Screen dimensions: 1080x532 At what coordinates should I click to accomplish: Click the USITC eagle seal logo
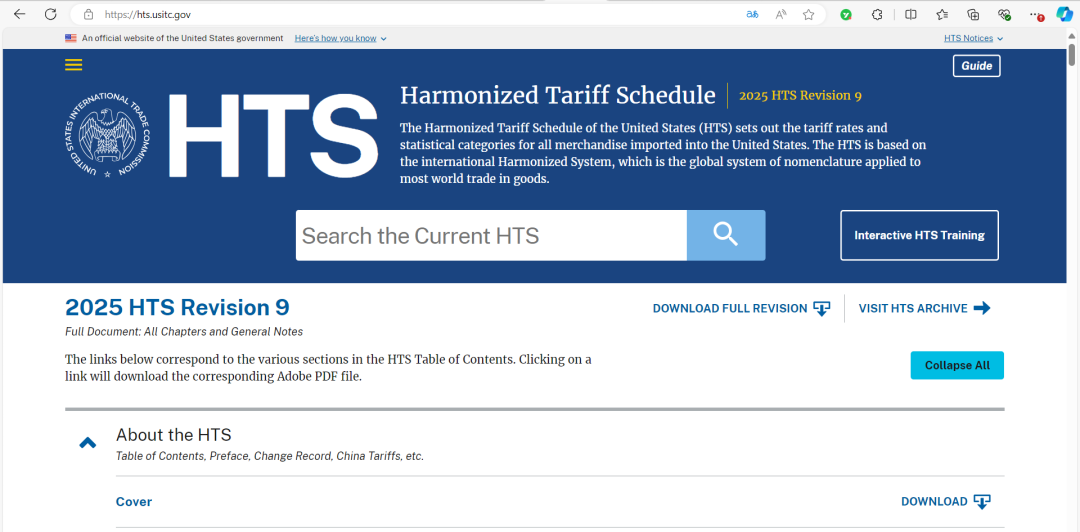[105, 134]
